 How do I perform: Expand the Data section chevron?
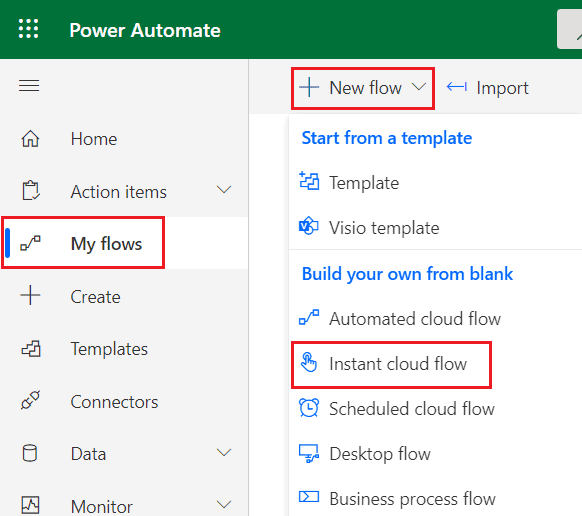pos(224,452)
